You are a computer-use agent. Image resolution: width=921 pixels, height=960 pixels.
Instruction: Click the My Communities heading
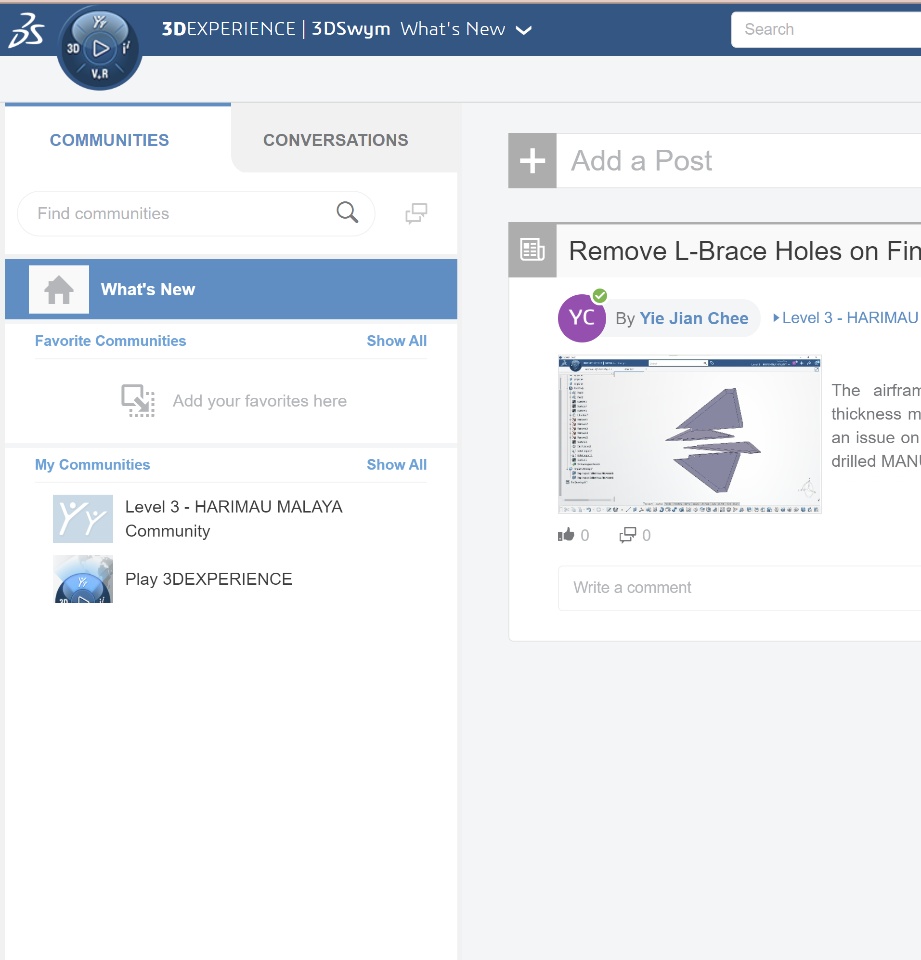[x=92, y=465]
